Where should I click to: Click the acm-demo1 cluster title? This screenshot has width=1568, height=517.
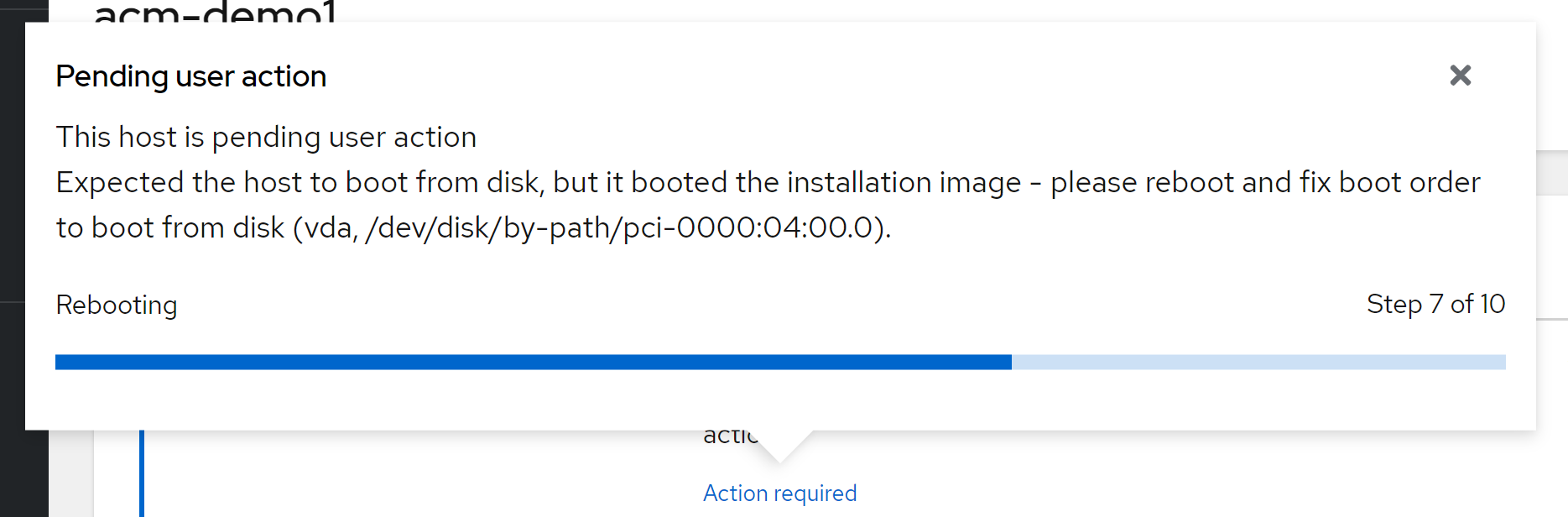coord(215,12)
